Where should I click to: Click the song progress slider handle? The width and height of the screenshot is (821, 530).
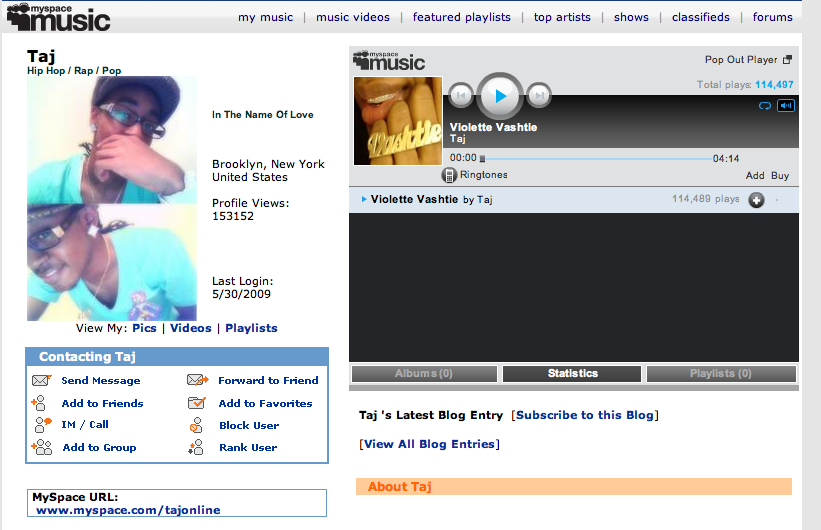pyautogui.click(x=482, y=158)
